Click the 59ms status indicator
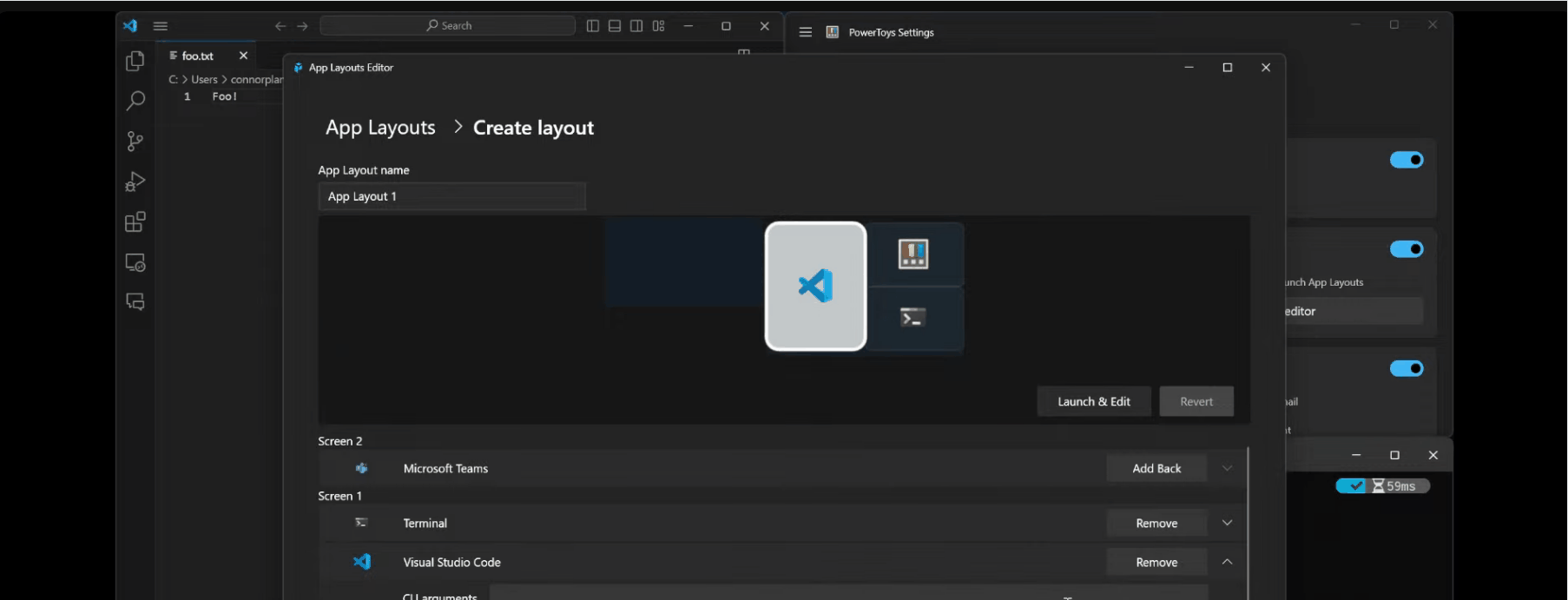 1383,486
